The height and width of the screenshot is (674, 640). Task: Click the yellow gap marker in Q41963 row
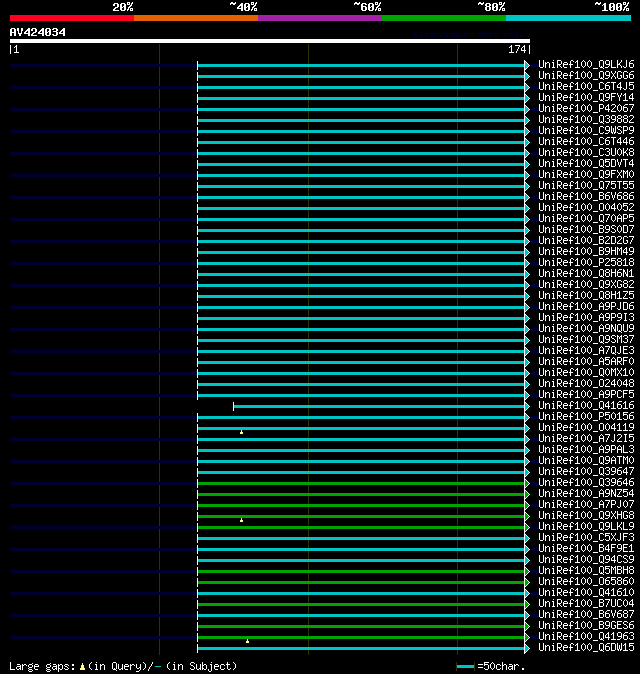(248, 641)
